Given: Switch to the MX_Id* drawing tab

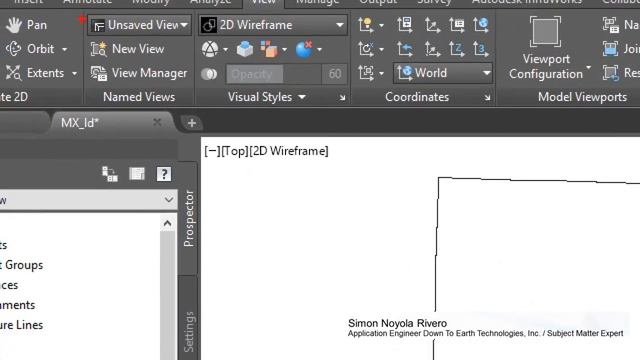Looking at the screenshot, I should pyautogui.click(x=80, y=123).
